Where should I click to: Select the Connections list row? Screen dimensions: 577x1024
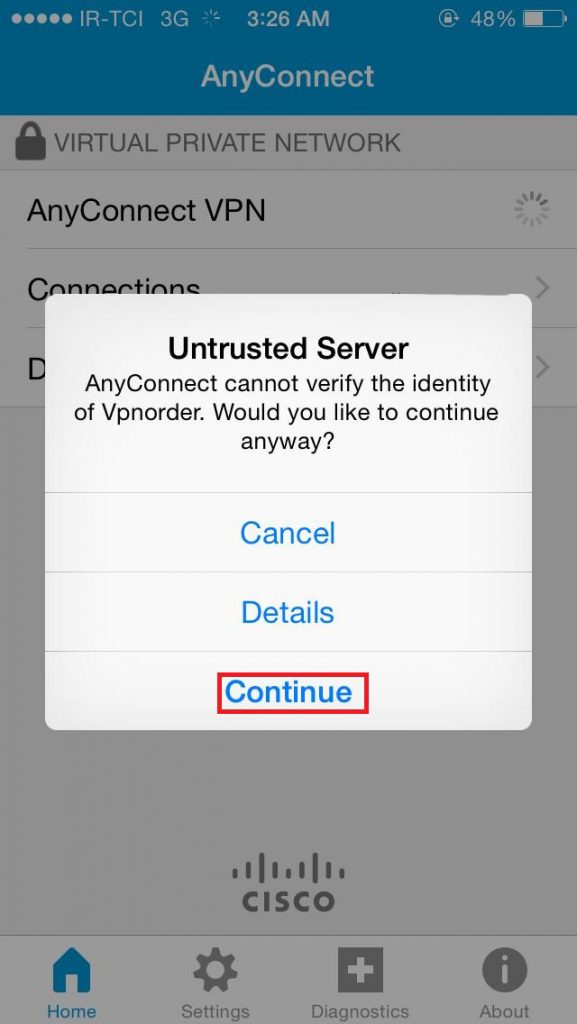point(288,288)
